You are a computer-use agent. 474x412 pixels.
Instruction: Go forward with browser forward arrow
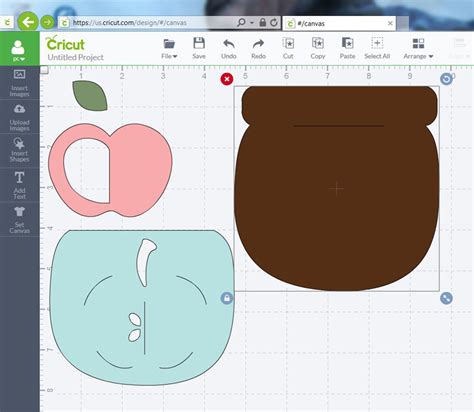click(x=47, y=22)
